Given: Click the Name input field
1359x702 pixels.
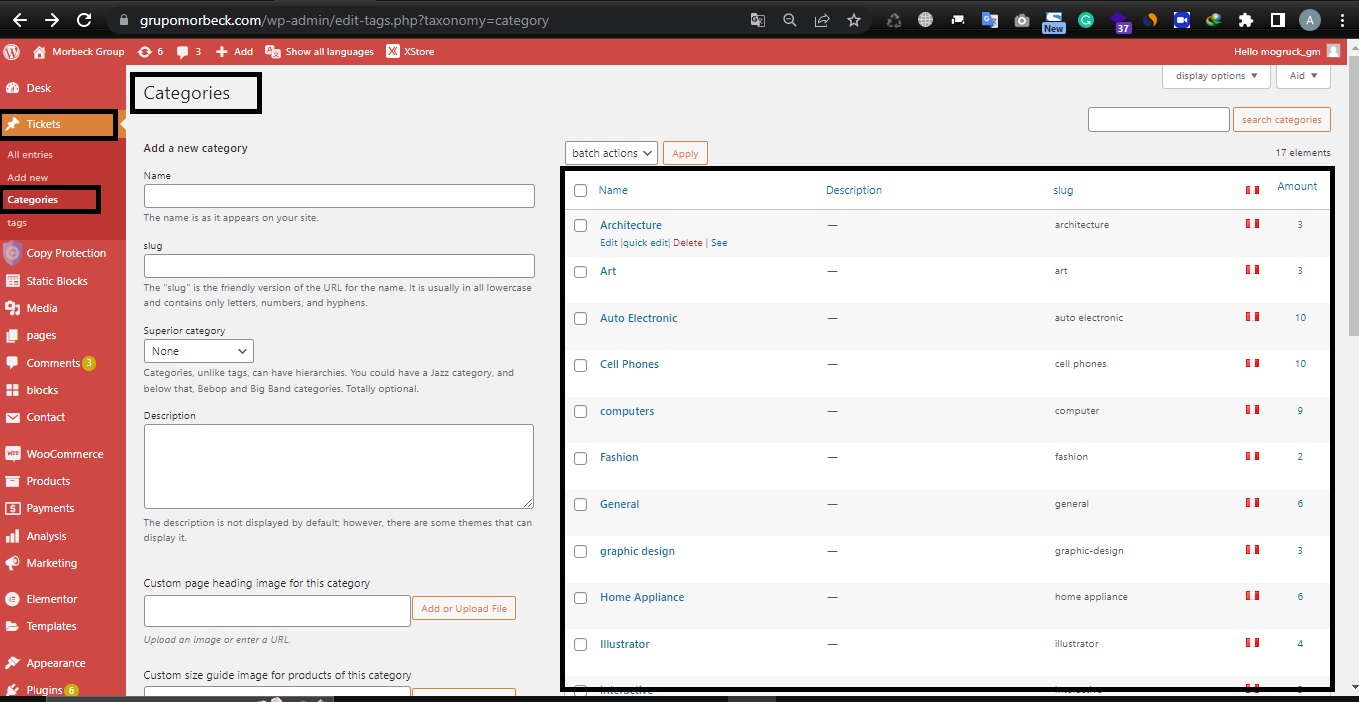Looking at the screenshot, I should click(x=339, y=196).
